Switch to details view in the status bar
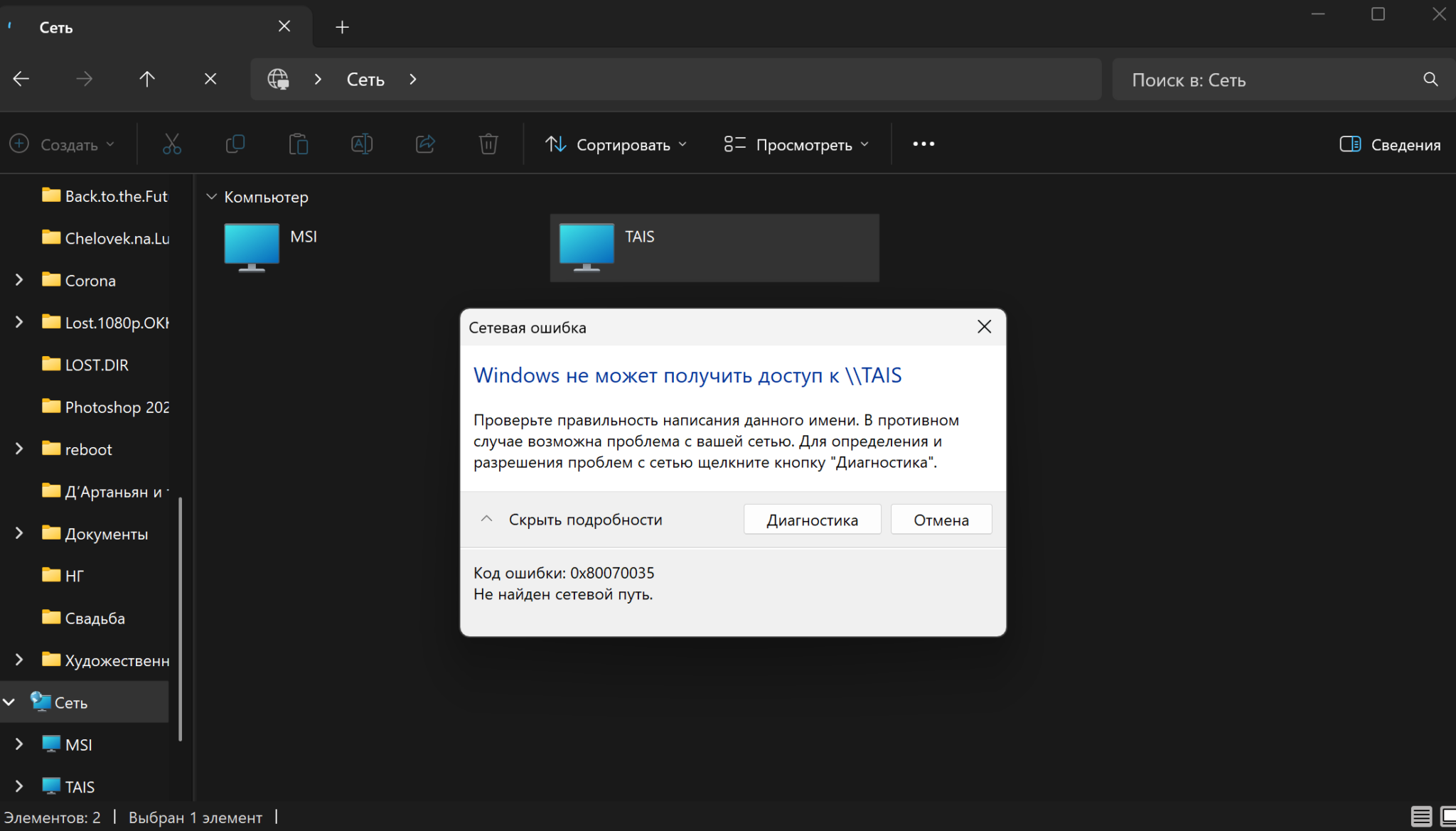Viewport: 1456px width, 831px height. [x=1420, y=817]
